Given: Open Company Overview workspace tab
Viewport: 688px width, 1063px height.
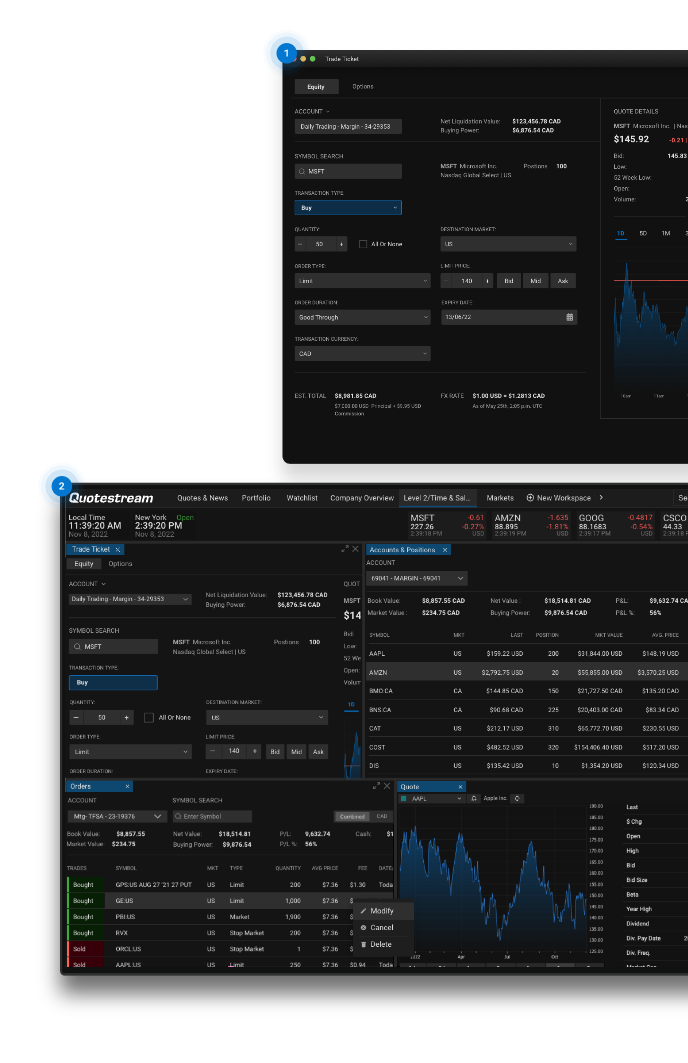Looking at the screenshot, I should tap(362, 498).
